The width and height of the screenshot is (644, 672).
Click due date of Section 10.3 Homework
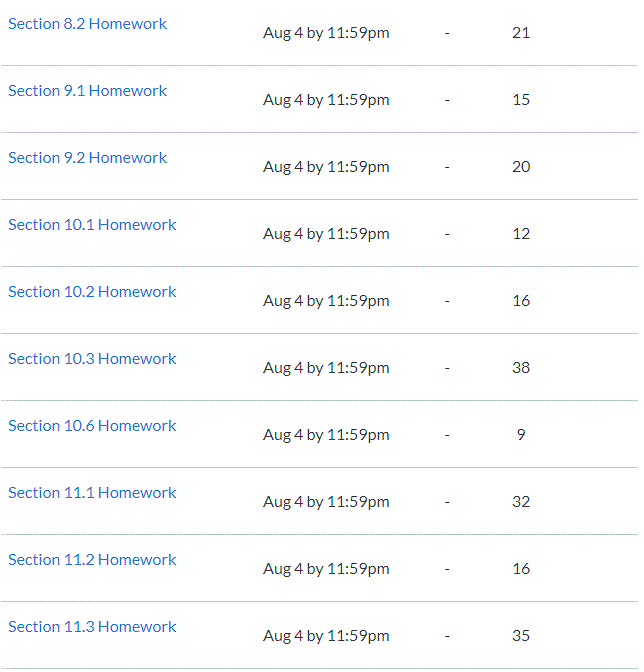tap(326, 368)
